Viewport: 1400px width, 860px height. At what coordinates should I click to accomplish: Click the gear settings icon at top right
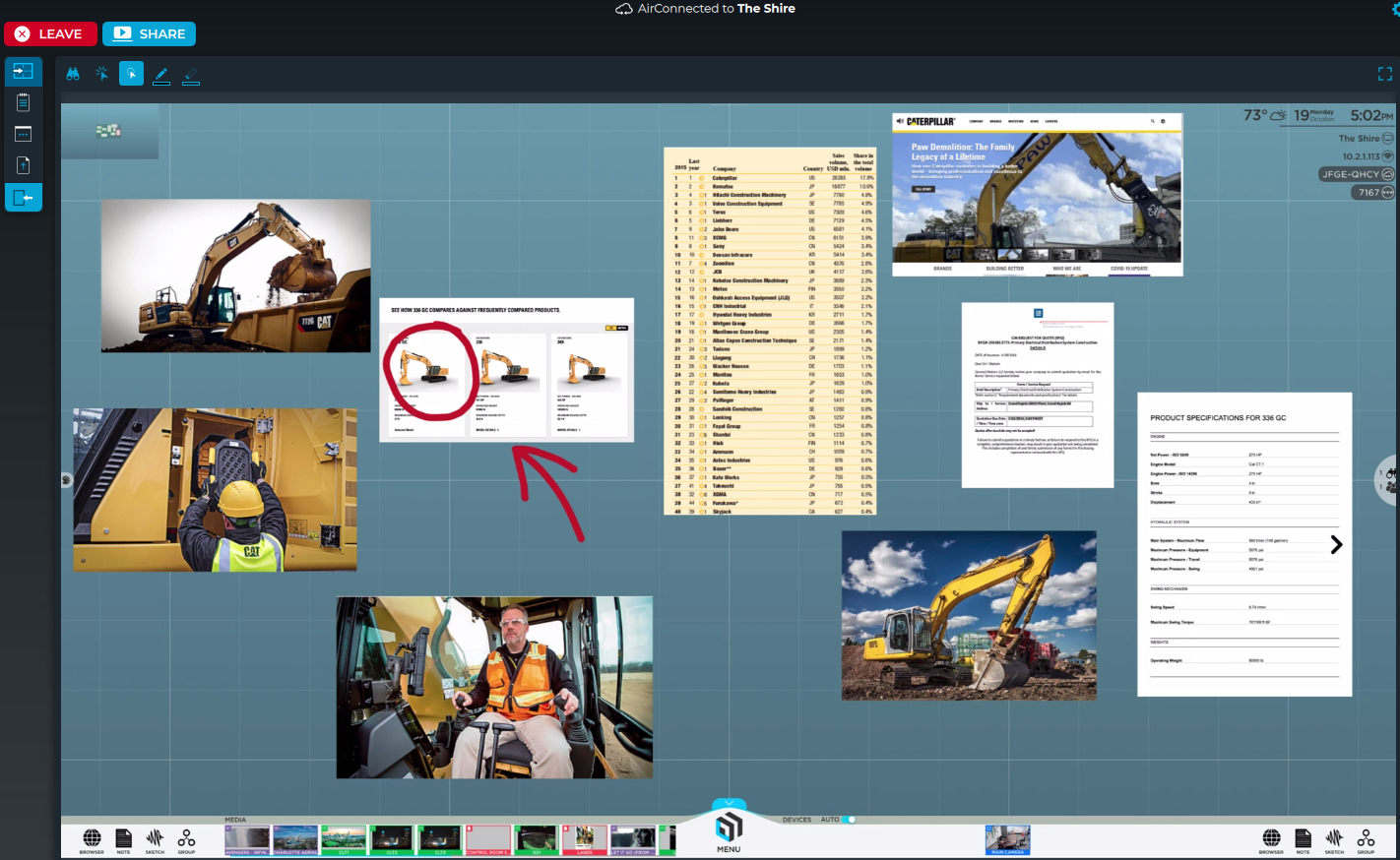[x=1395, y=8]
